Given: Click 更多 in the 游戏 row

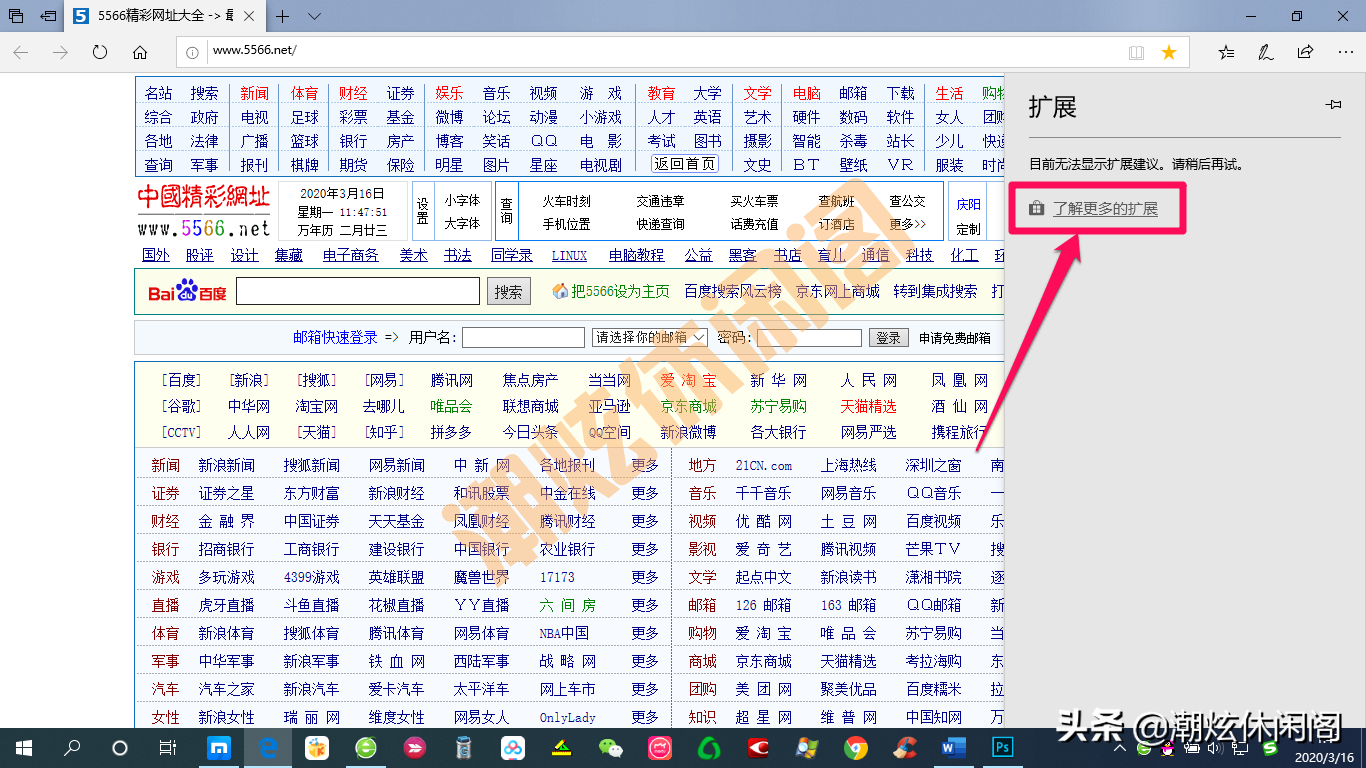Looking at the screenshot, I should [645, 577].
